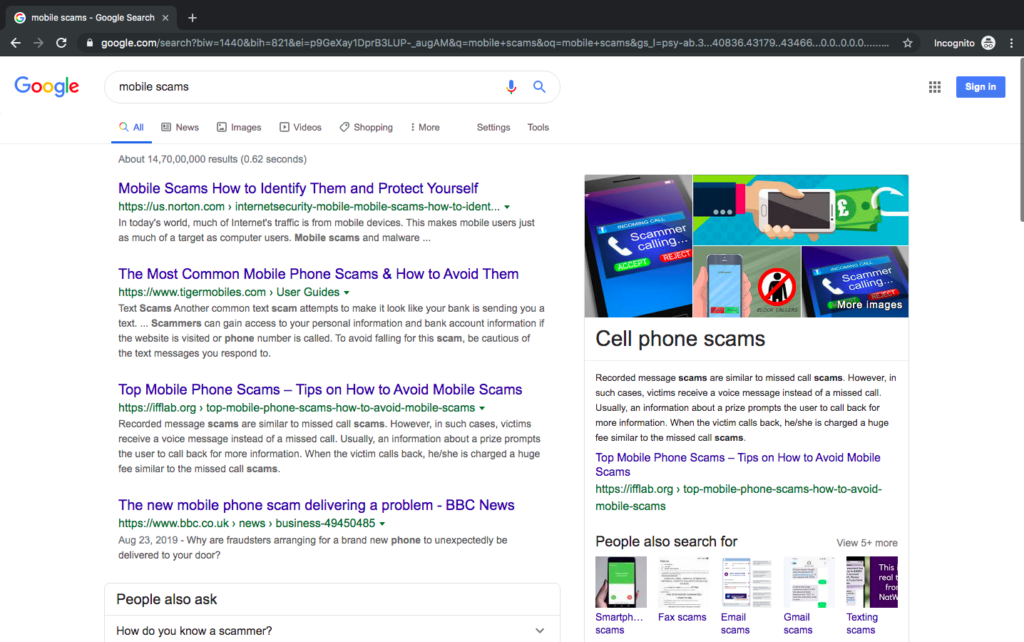Close the mobile scams Google Search tab
The image size is (1024, 642).
tap(165, 18)
